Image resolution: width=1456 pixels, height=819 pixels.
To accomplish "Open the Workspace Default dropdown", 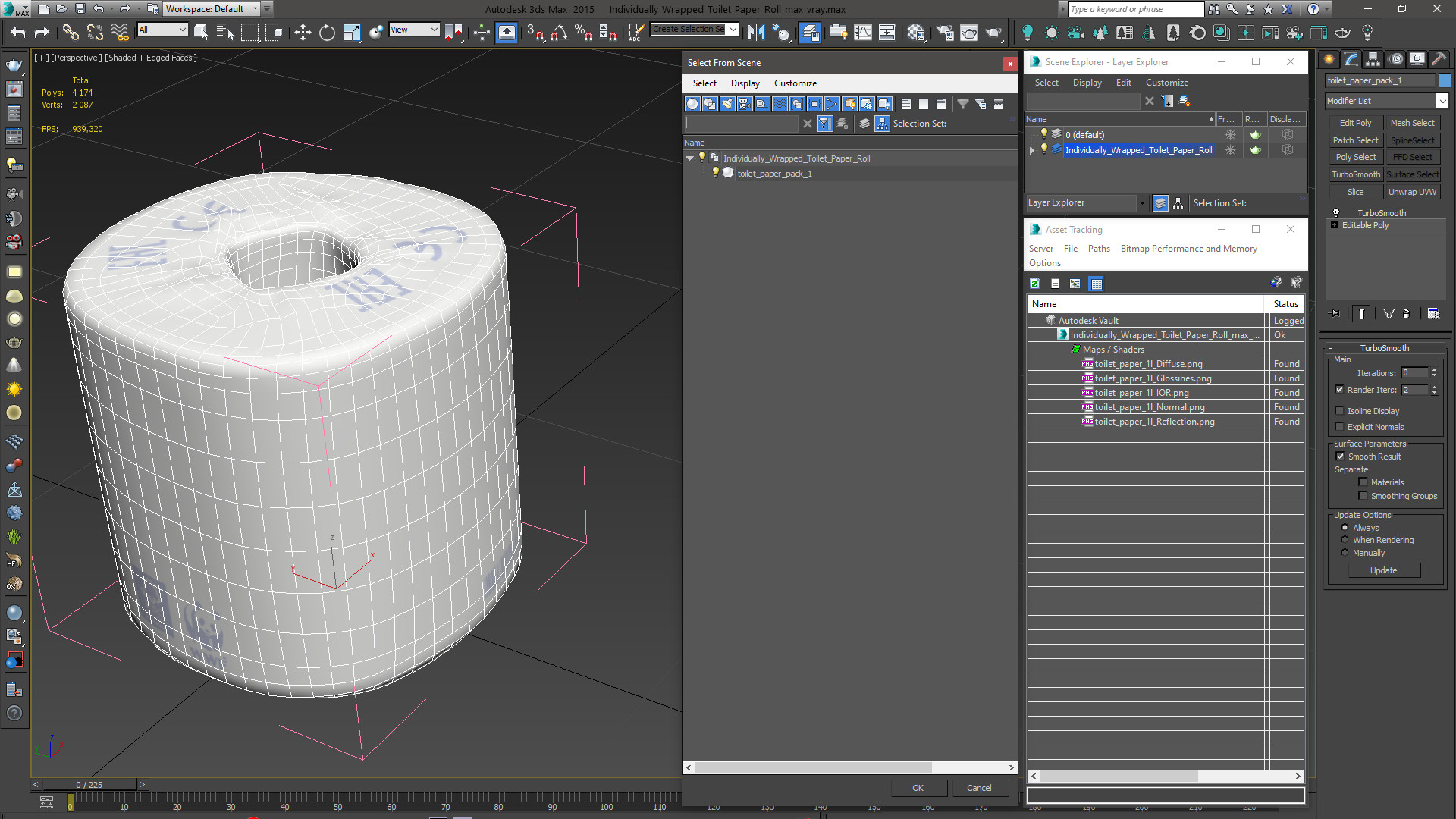I will click(x=255, y=9).
